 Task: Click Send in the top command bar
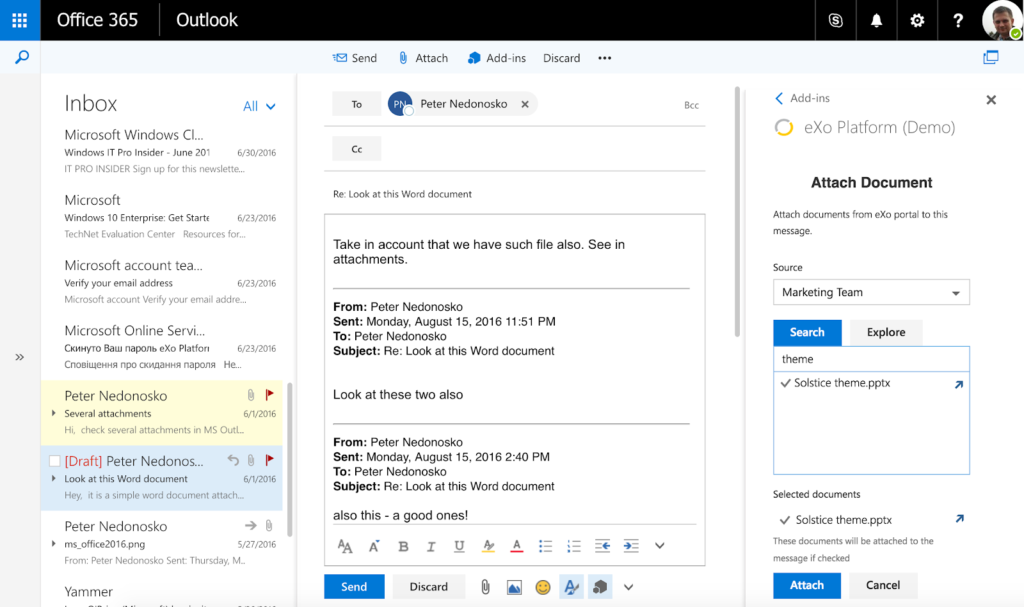[x=355, y=58]
